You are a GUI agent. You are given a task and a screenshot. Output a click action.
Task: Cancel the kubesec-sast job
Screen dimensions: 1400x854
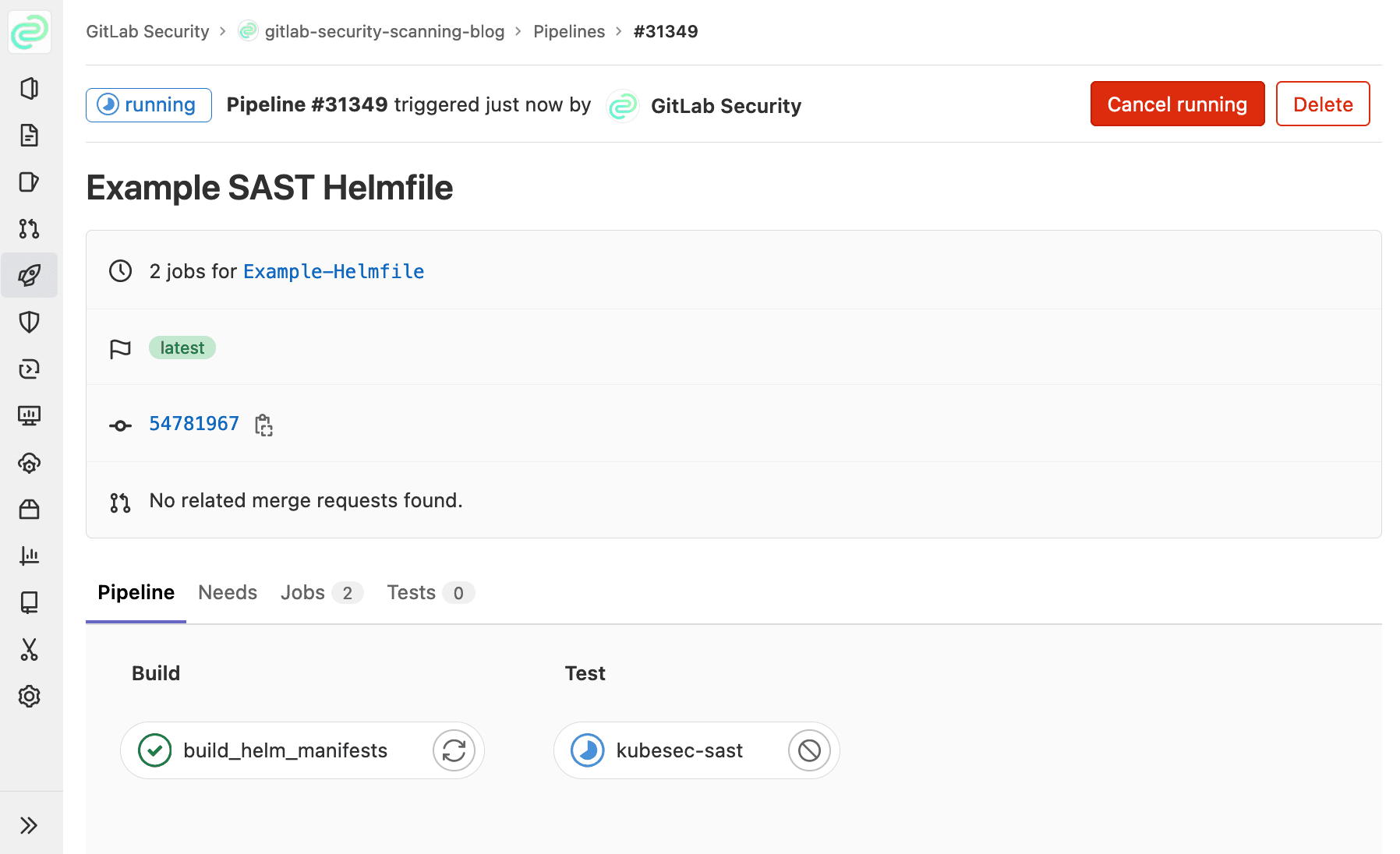pyautogui.click(x=809, y=750)
